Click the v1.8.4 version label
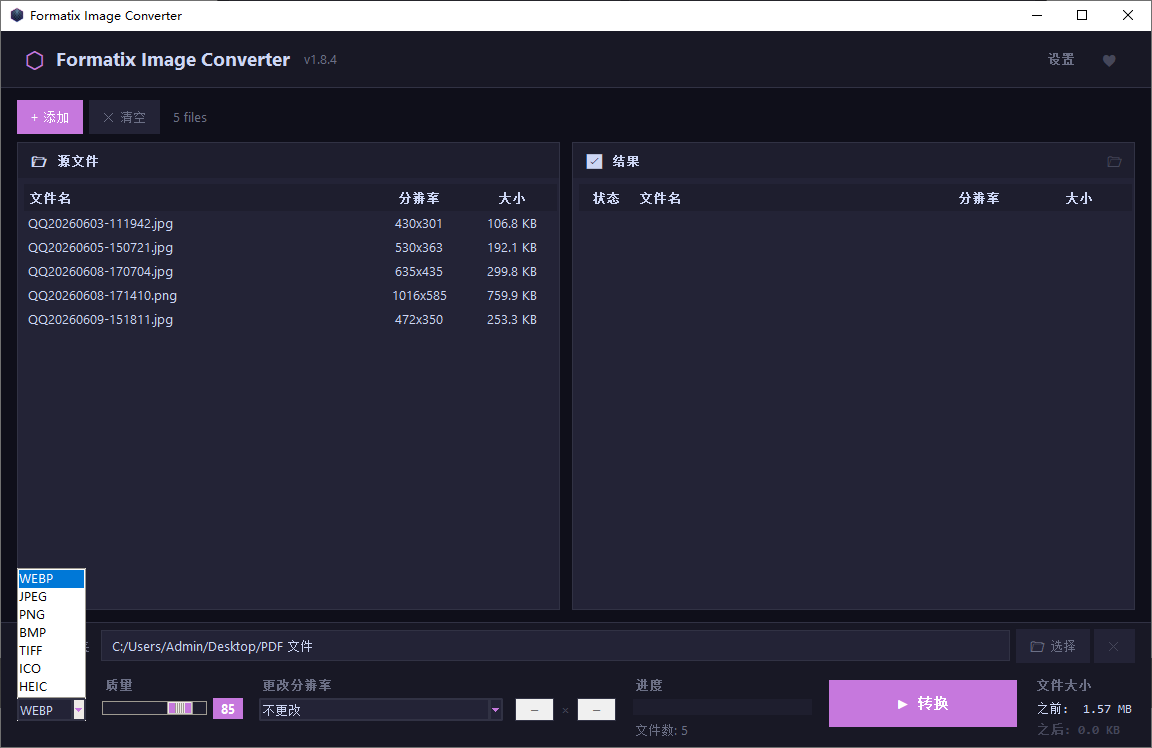Screen dimensions: 1152x748 320,60
